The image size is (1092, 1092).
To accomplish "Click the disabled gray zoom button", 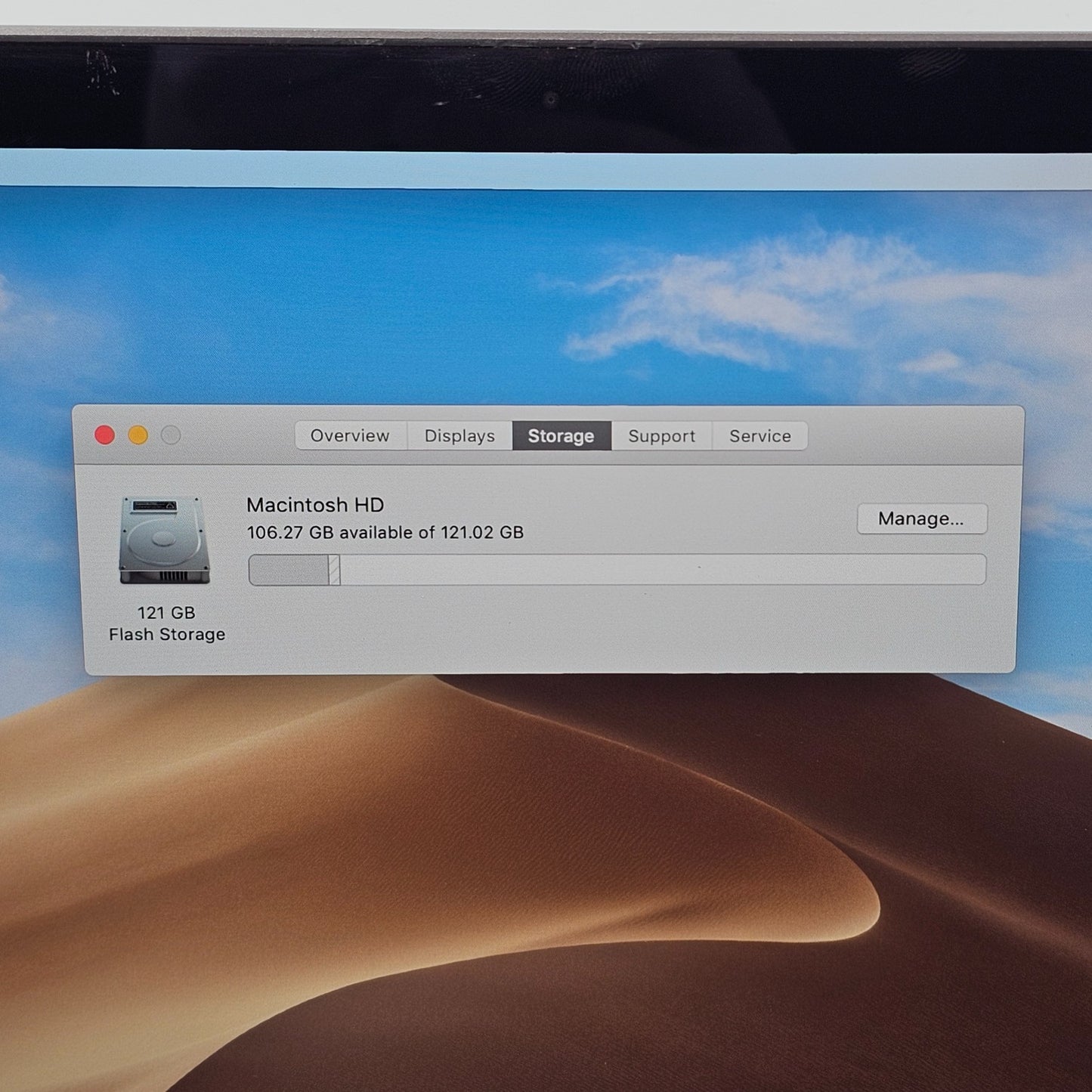I will click(172, 435).
